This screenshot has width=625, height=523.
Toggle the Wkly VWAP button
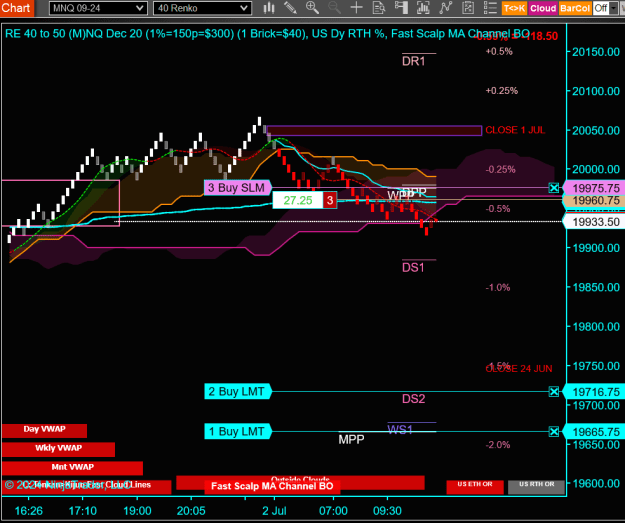click(x=58, y=449)
